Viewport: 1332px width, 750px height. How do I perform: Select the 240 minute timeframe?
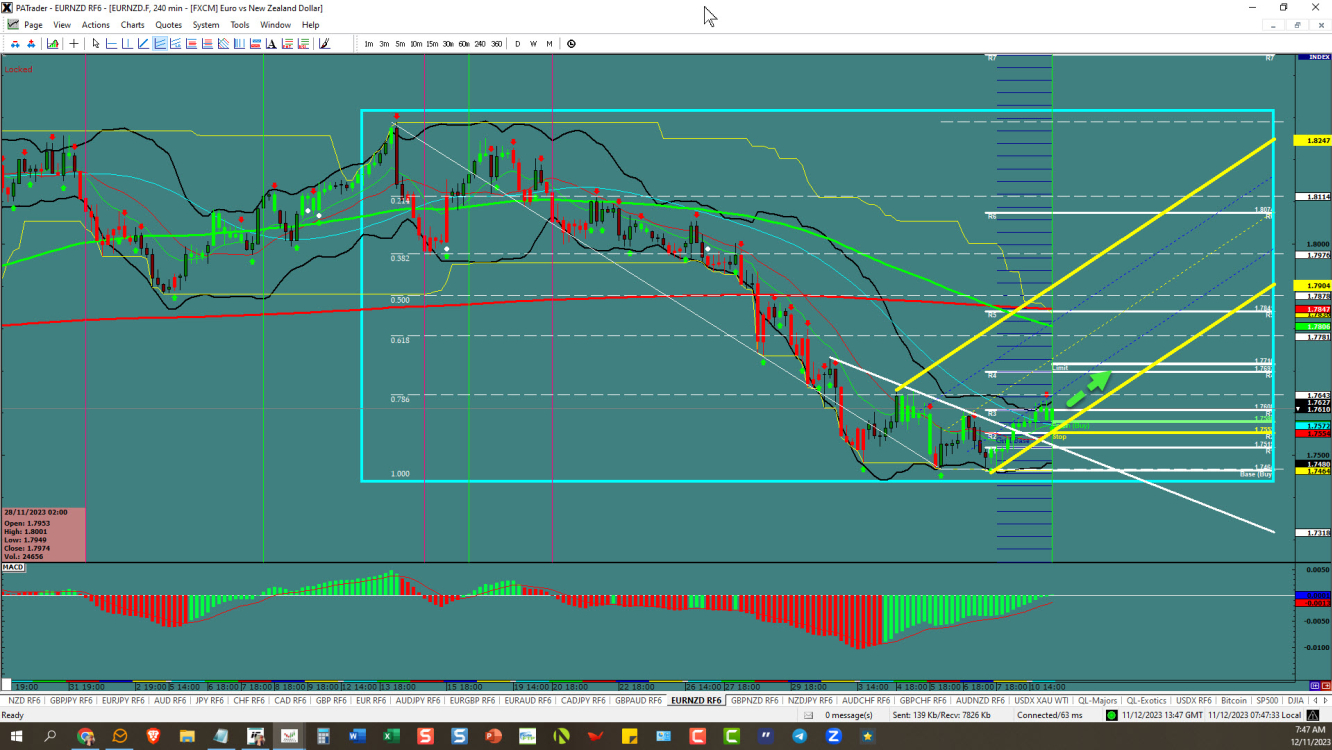pyautogui.click(x=480, y=44)
